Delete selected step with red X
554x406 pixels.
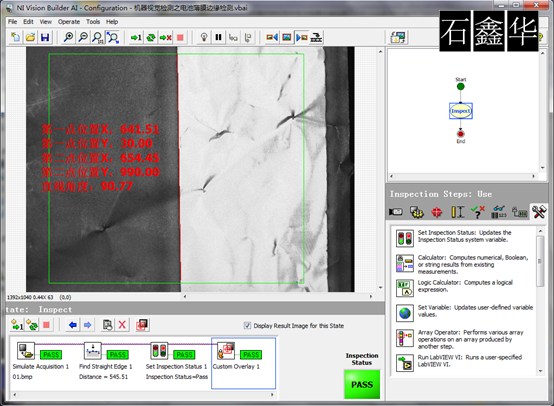(122, 325)
